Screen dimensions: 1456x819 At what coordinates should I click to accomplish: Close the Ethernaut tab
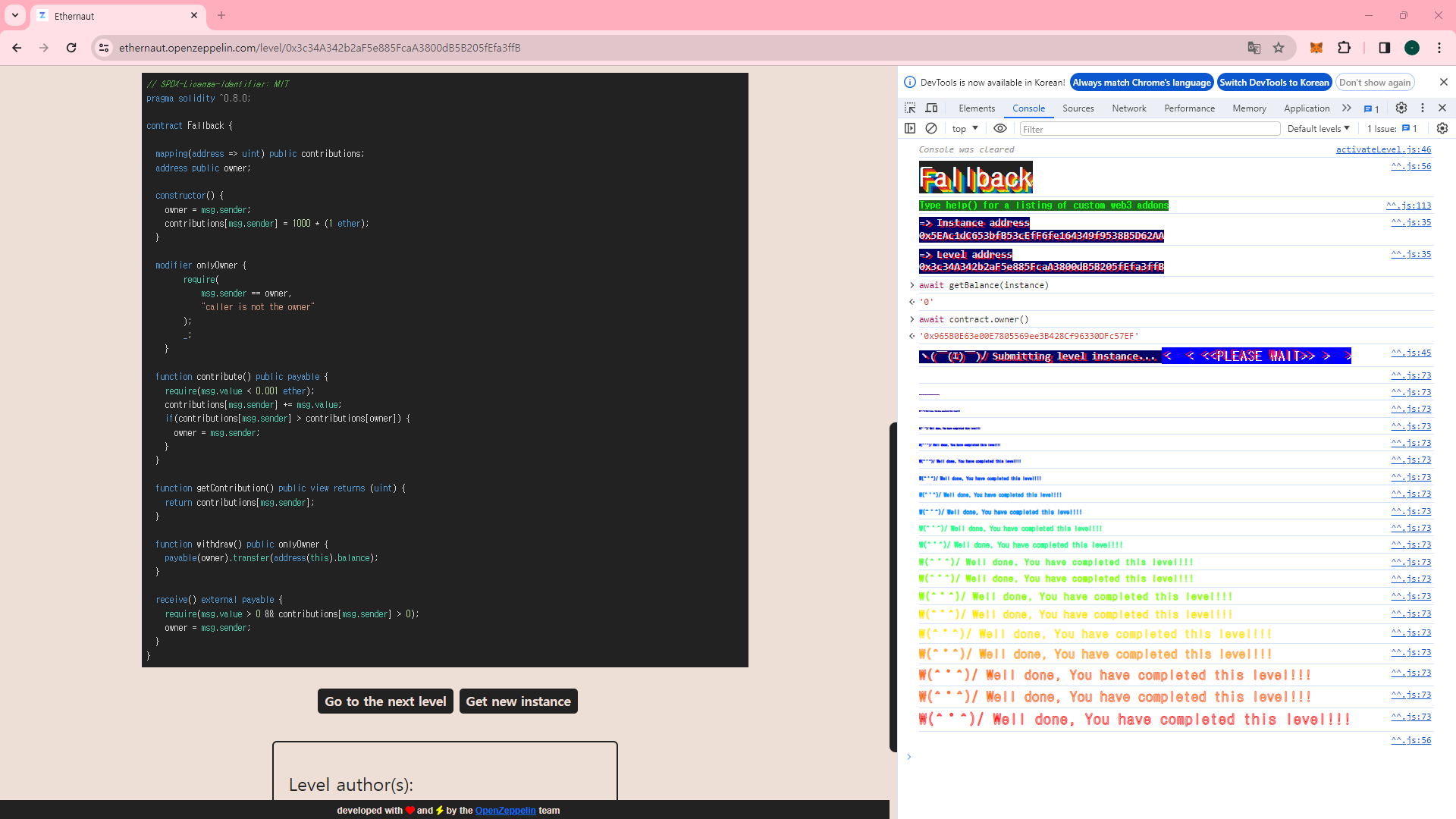coord(194,15)
